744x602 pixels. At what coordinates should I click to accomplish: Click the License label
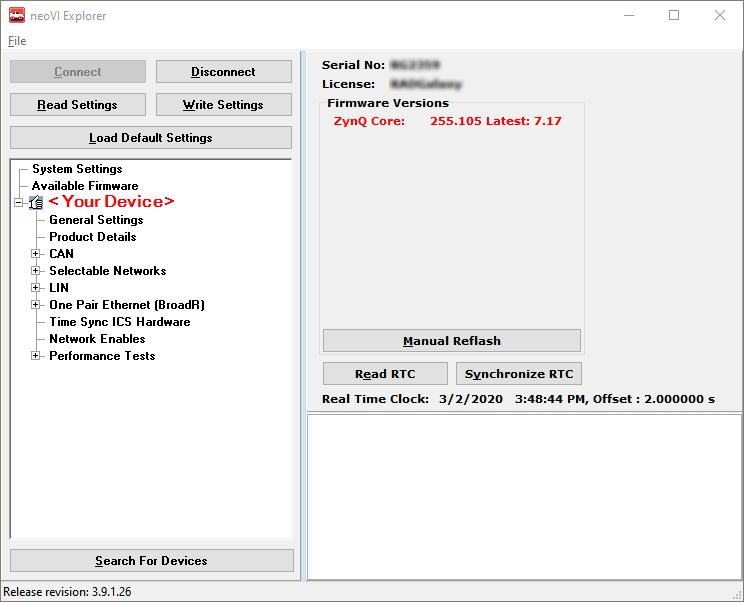coord(349,84)
